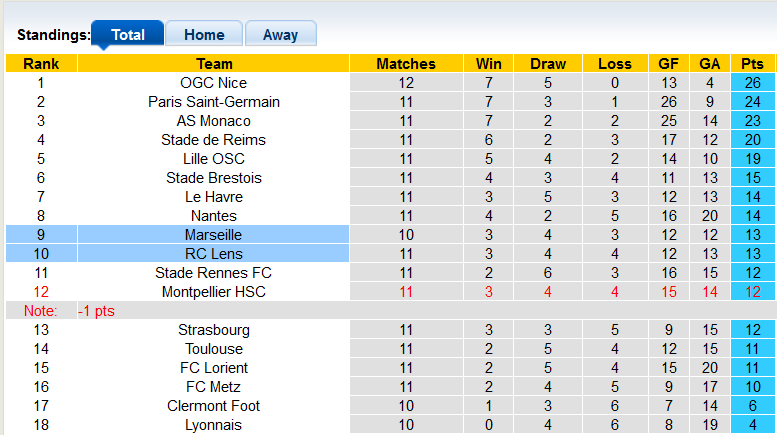Click the Pts column header
777x435 pixels.
[x=752, y=64]
